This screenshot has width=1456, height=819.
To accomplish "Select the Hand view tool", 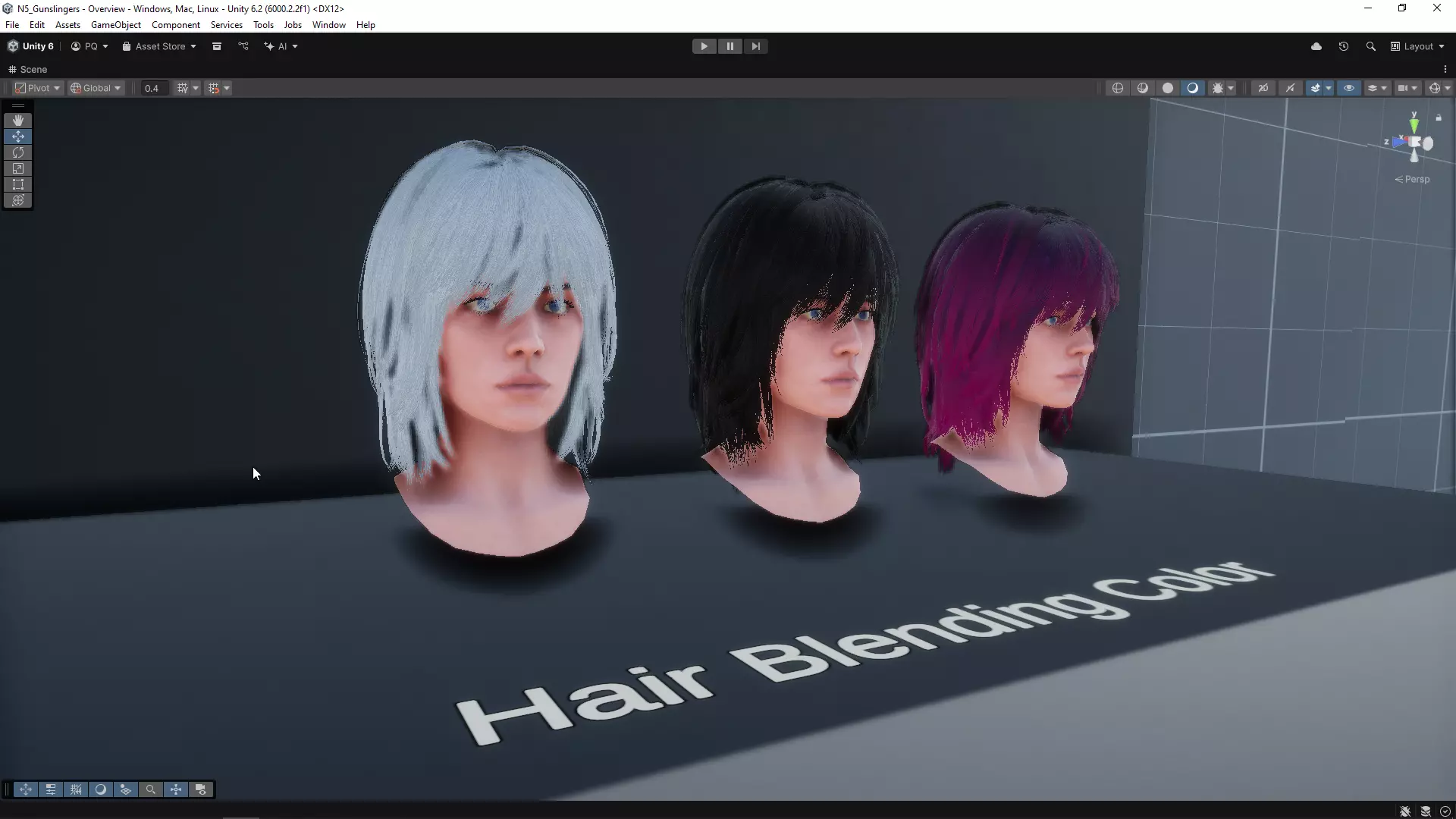I will click(x=18, y=121).
